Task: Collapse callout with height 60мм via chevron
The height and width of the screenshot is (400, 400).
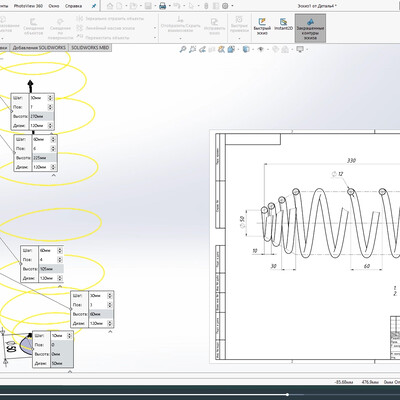Action: pos(110,331)
